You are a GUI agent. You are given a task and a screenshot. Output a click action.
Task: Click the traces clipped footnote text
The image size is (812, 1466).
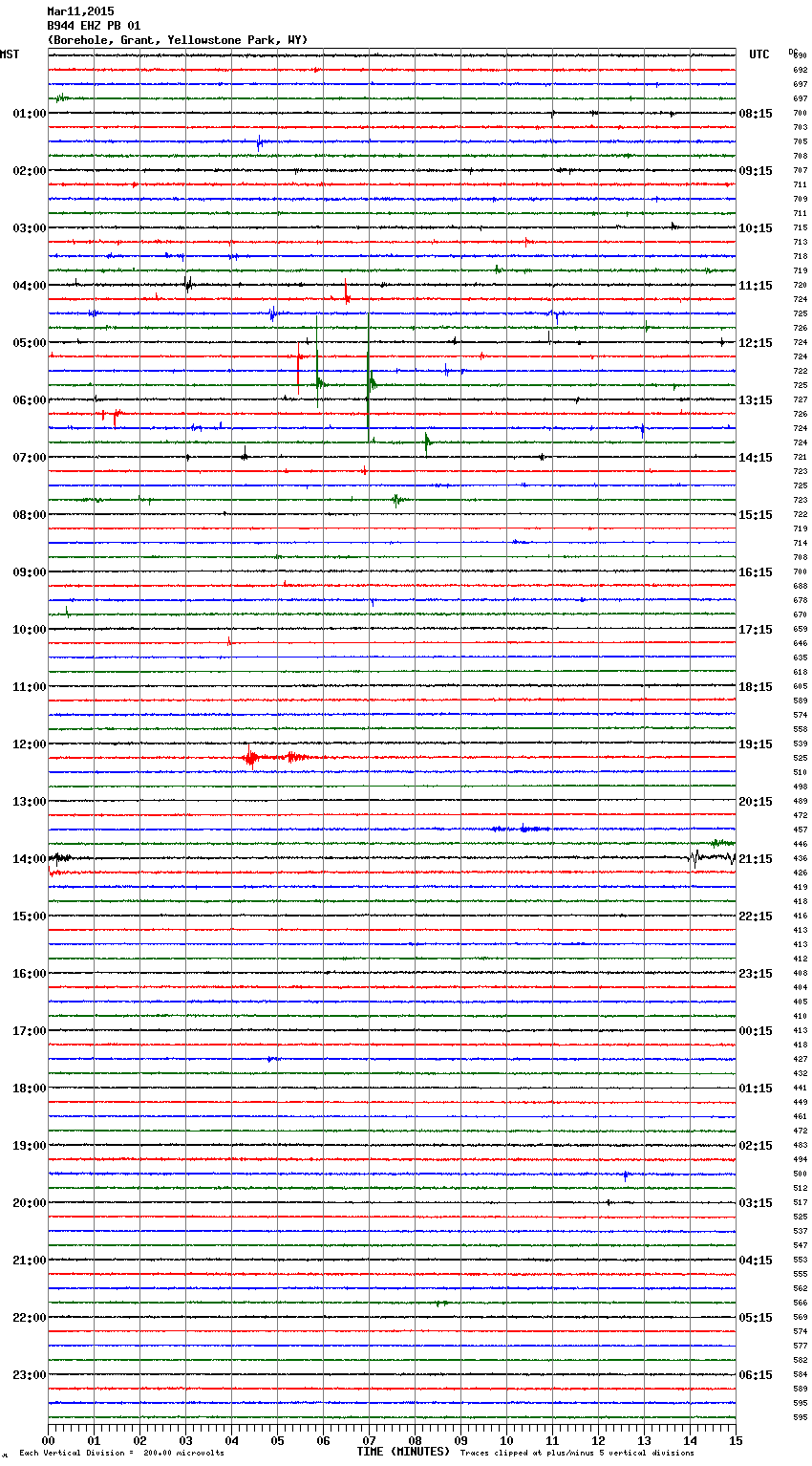tap(577, 1453)
